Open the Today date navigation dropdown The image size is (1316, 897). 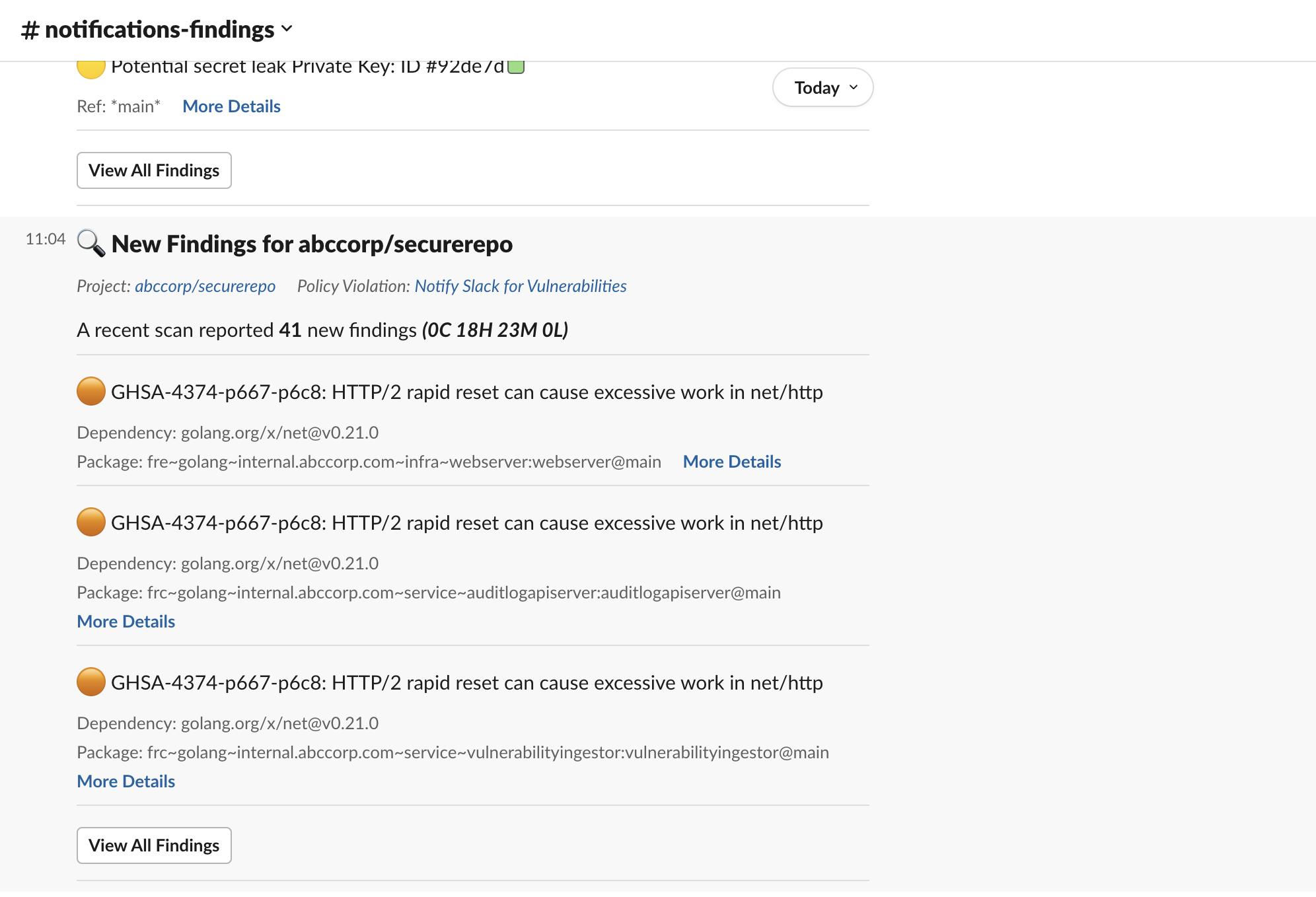coord(822,87)
